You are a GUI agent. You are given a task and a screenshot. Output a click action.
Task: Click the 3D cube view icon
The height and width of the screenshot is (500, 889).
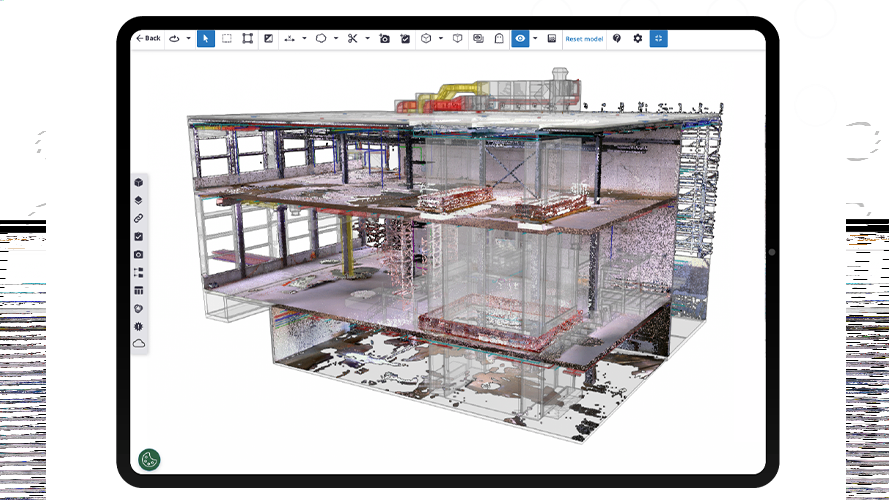click(x=426, y=39)
